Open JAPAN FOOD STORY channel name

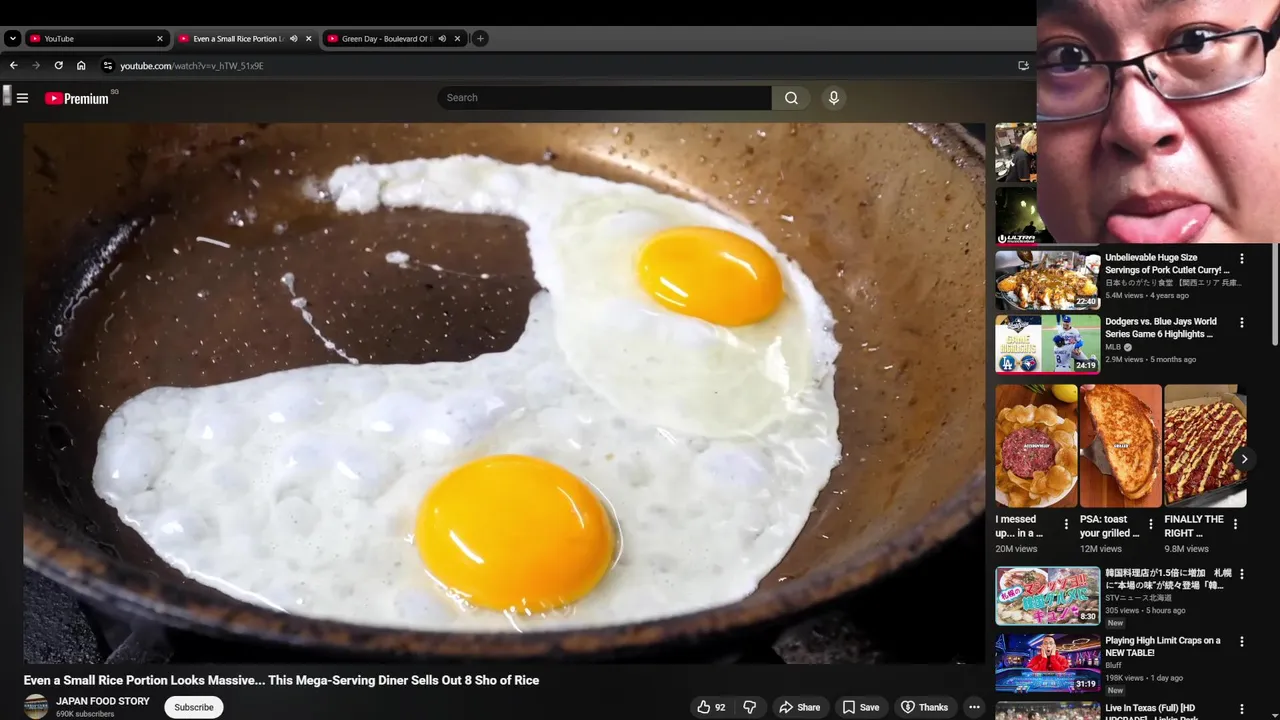[x=103, y=701]
